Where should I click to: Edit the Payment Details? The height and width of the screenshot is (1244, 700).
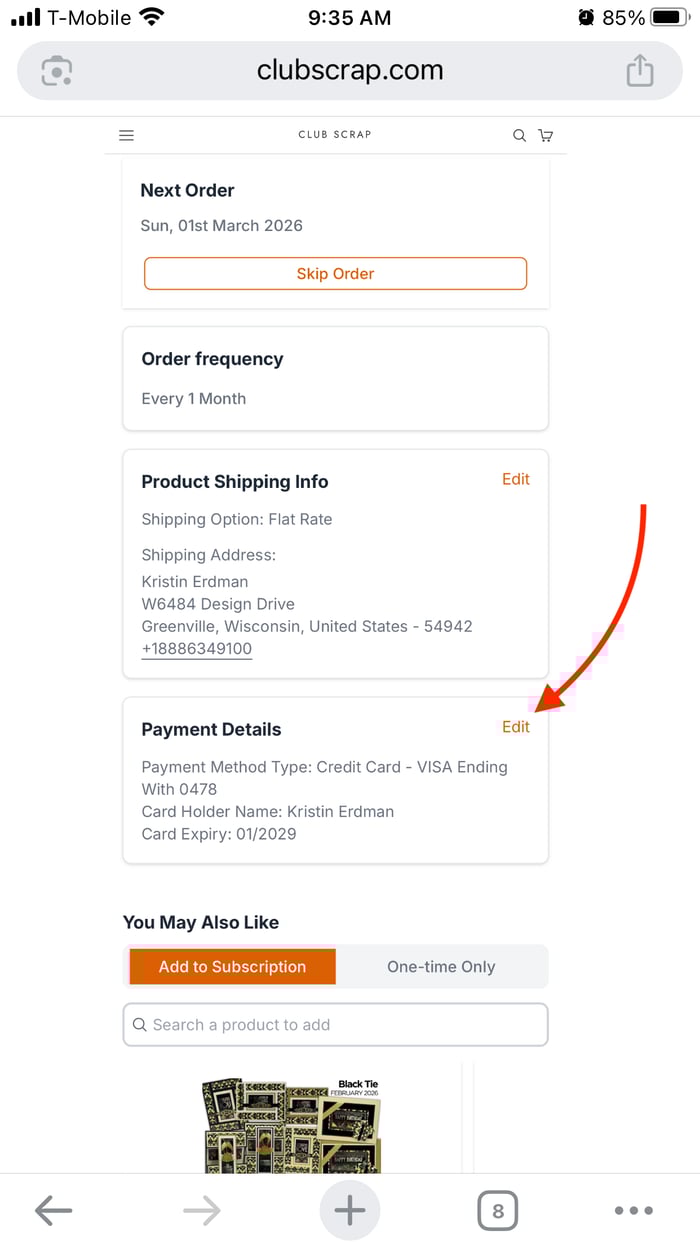pos(516,727)
